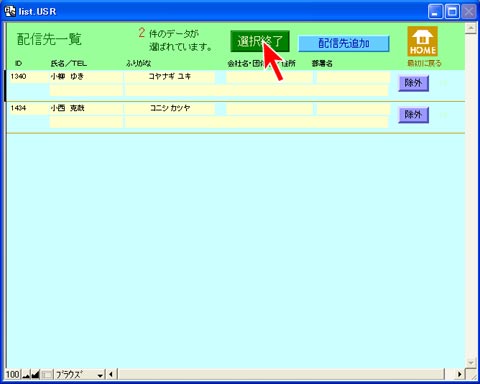Click the name field 小西 克哉
This screenshot has height=384, width=480.
pos(86,109)
